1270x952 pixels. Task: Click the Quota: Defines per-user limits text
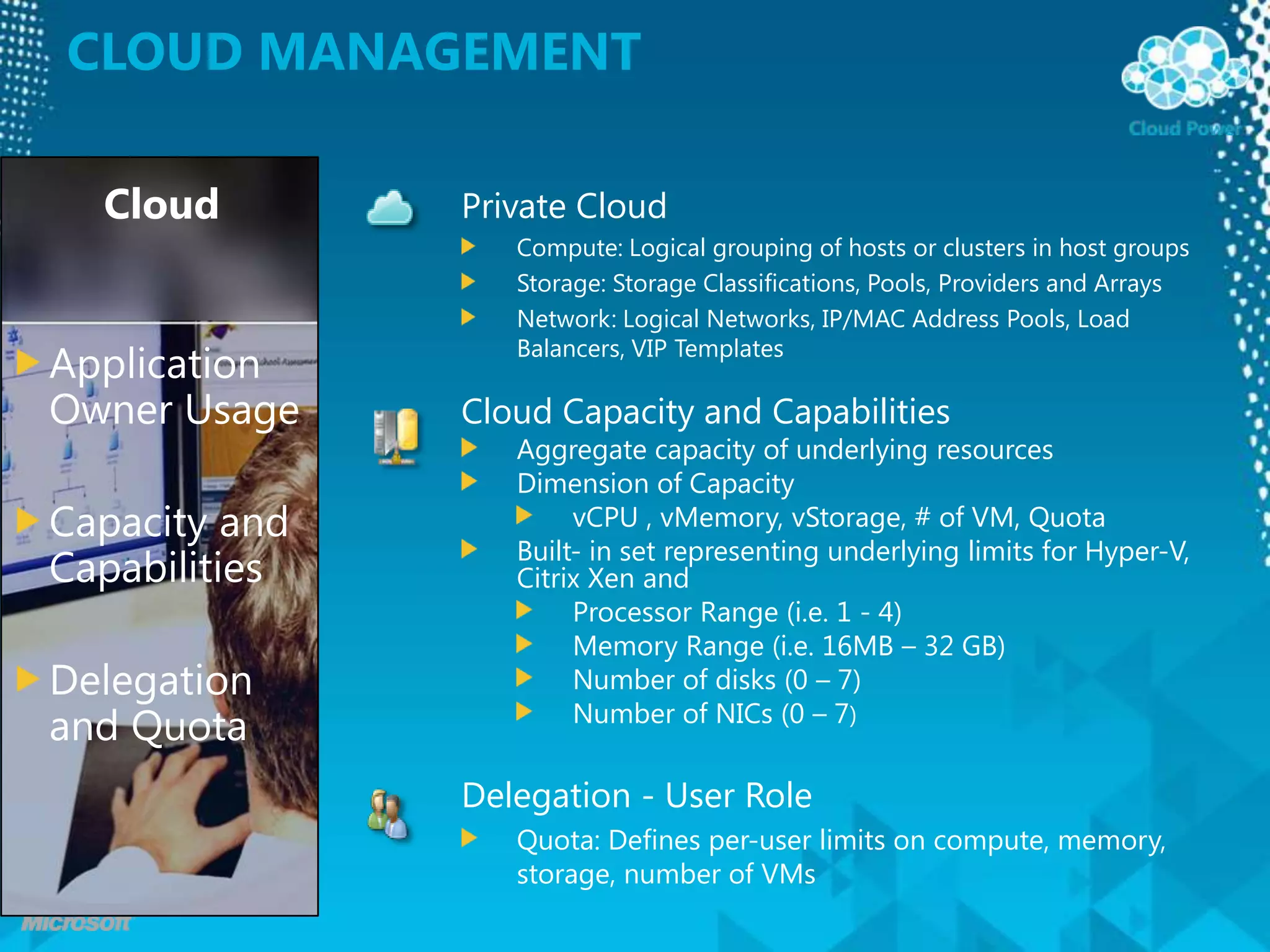[841, 857]
